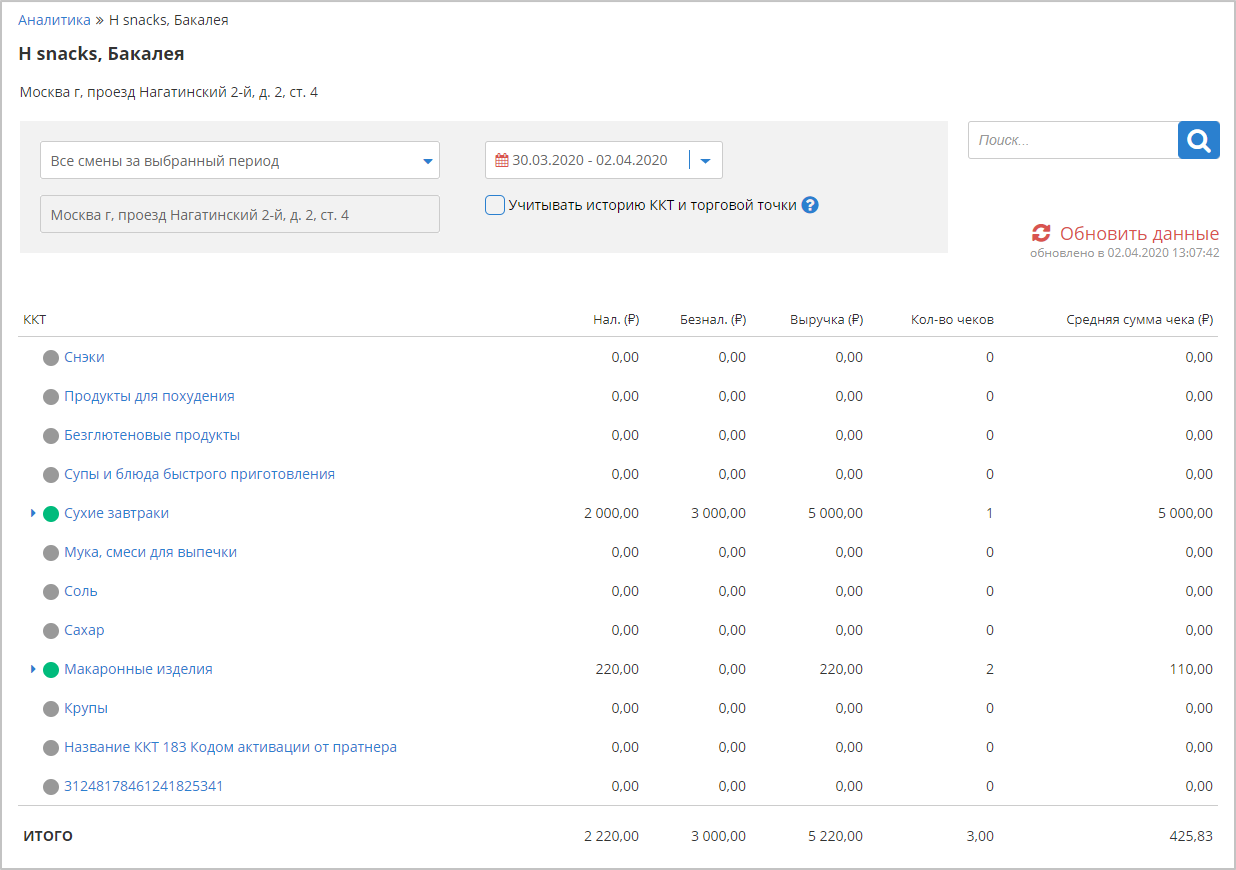Click green status dot for Сухие завтраки
Screen dimensions: 1236x870
51,514
